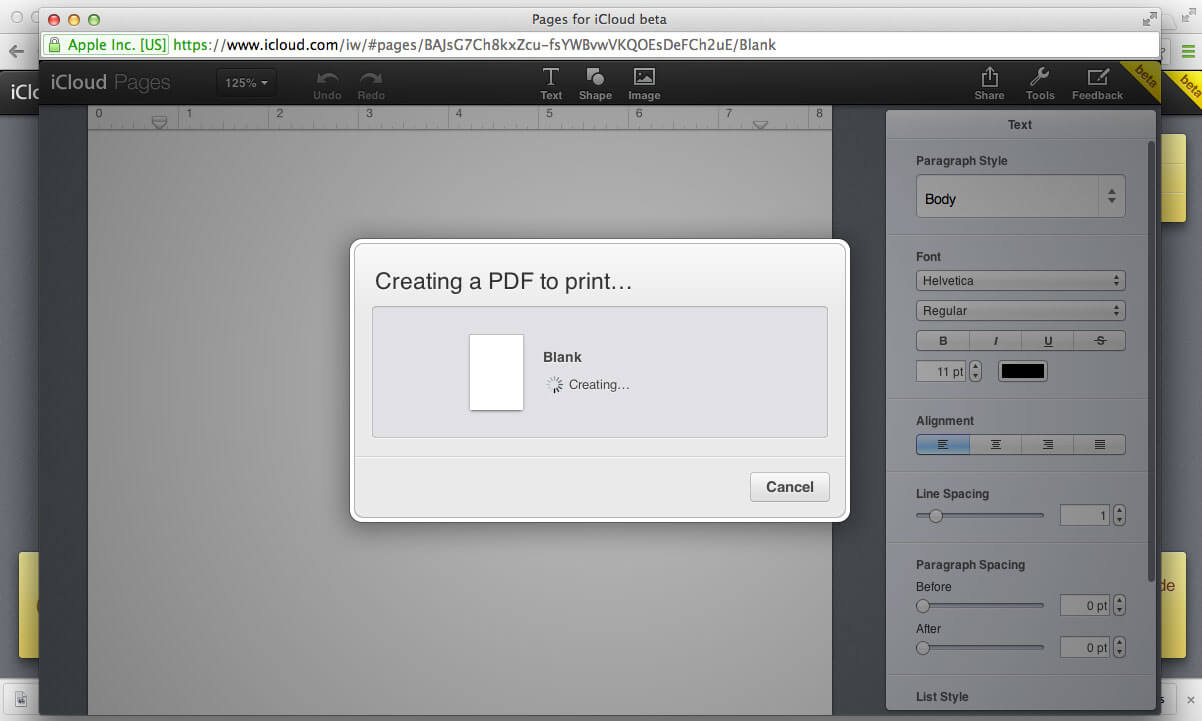Select center text alignment
Viewport: 1202px width, 721px height.
point(996,444)
